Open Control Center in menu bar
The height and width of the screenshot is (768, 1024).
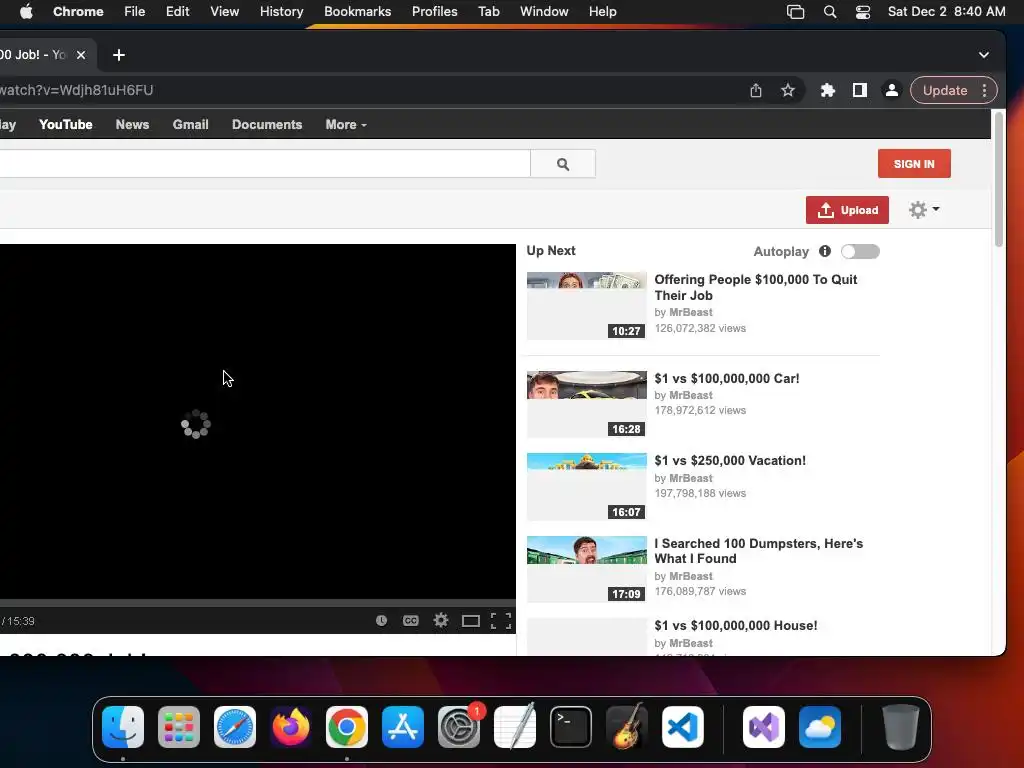tap(863, 12)
